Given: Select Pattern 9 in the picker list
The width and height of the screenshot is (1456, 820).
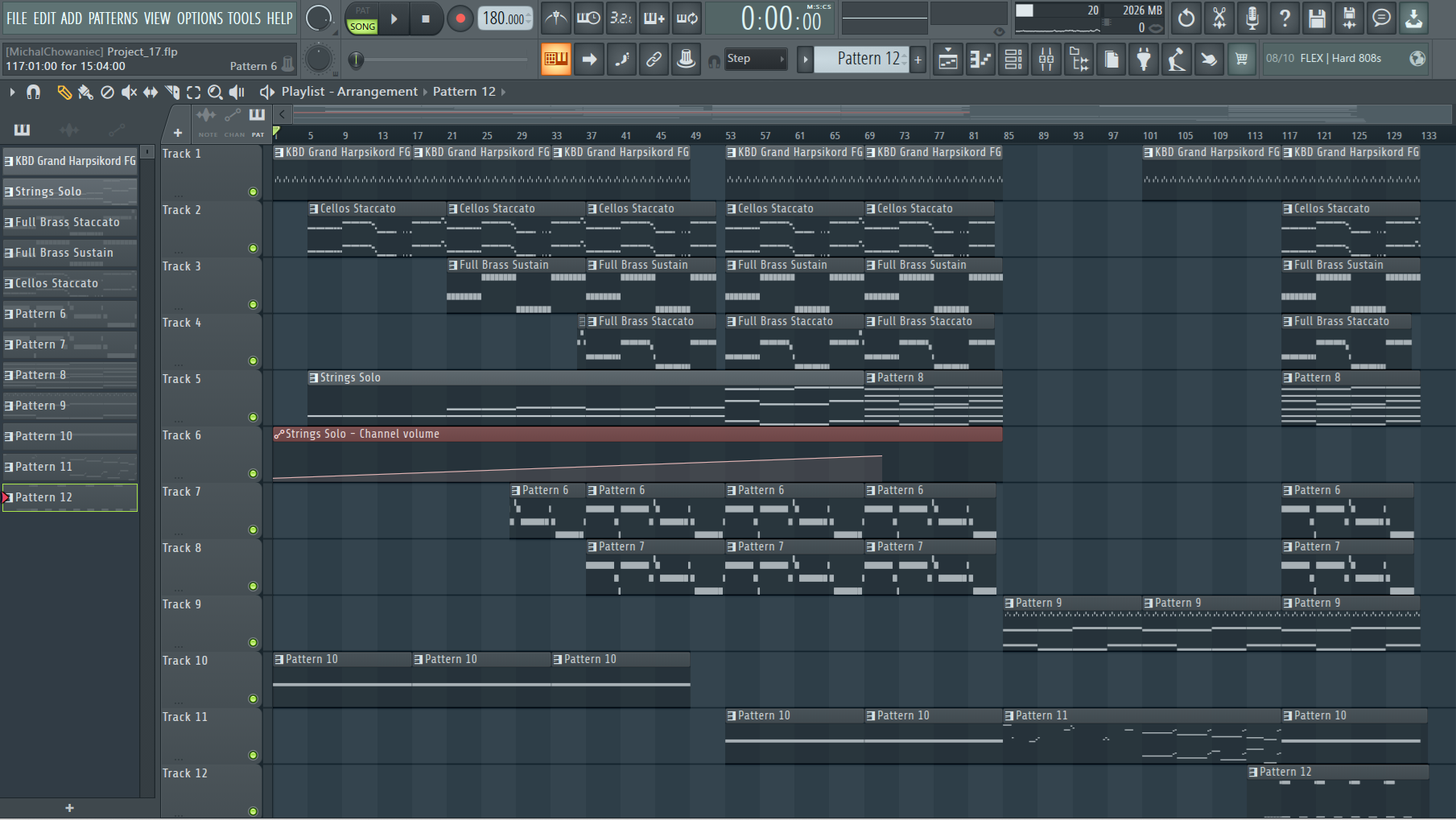Looking at the screenshot, I should [x=70, y=406].
